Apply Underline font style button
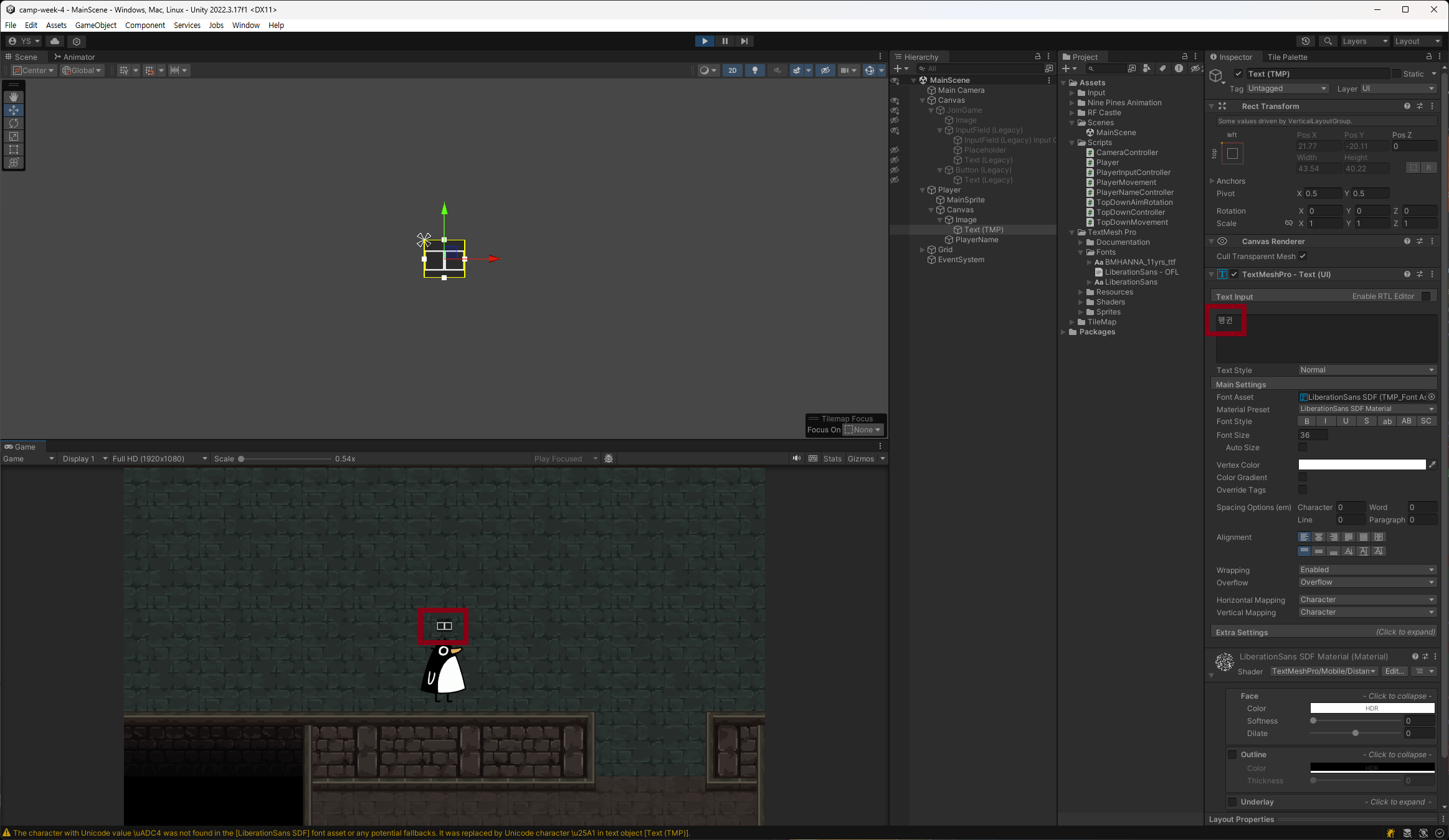1449x840 pixels. point(1346,421)
